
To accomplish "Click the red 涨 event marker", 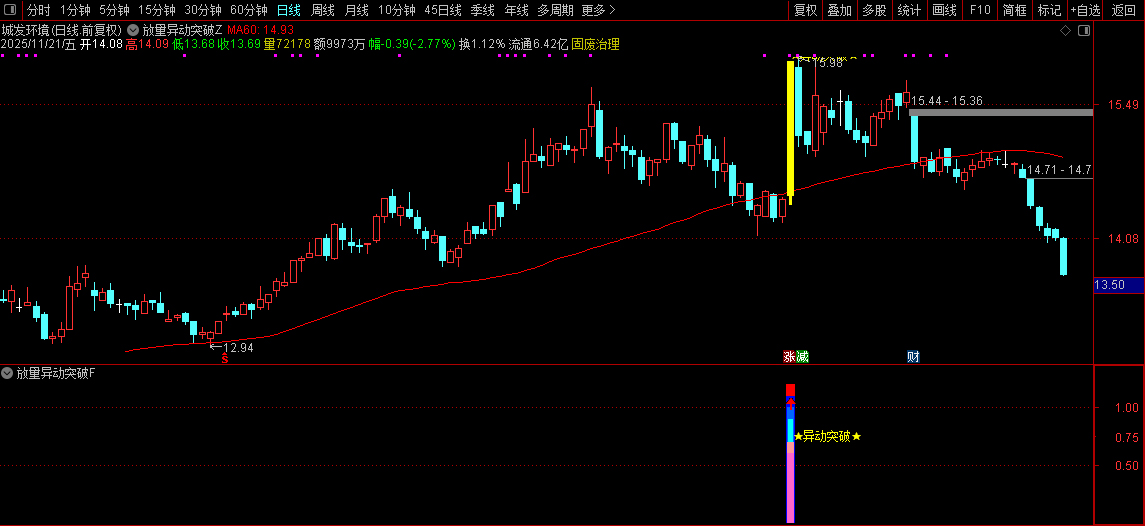I will [x=789, y=357].
